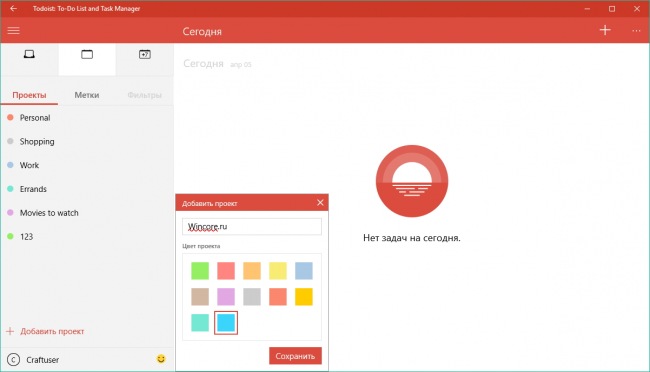Select the Today calendar view icon

tap(87, 54)
